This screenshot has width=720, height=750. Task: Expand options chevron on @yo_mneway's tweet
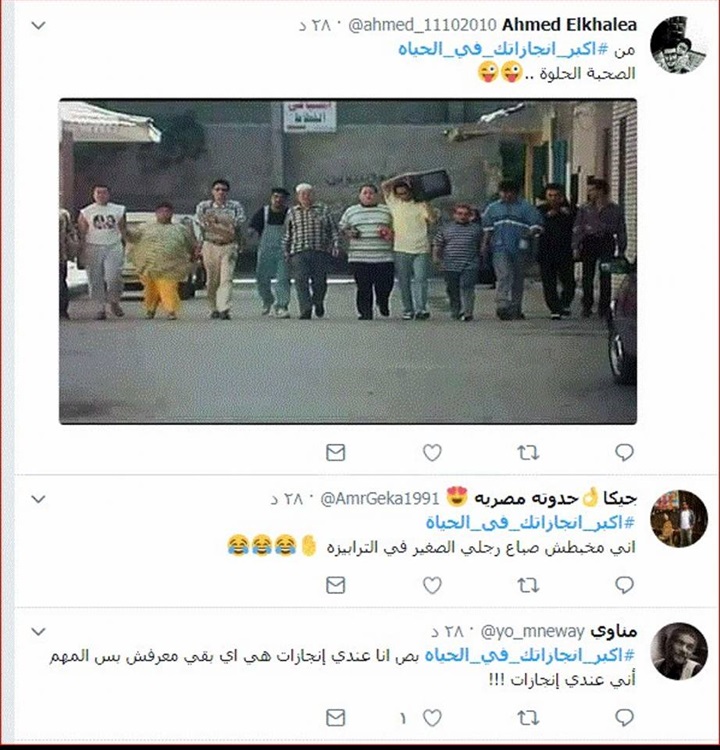pyautogui.click(x=38, y=631)
